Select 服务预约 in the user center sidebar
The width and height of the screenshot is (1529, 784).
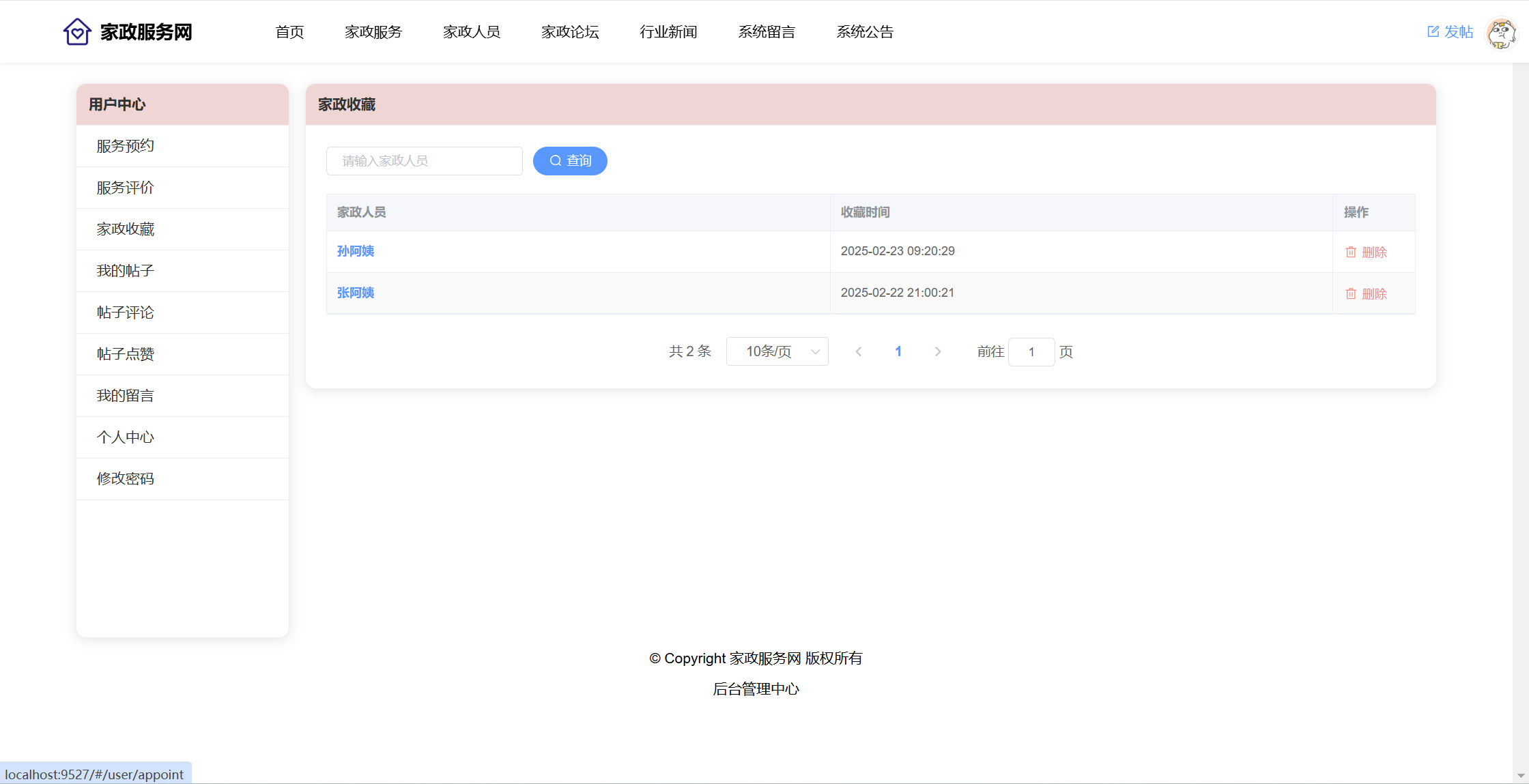point(126,146)
